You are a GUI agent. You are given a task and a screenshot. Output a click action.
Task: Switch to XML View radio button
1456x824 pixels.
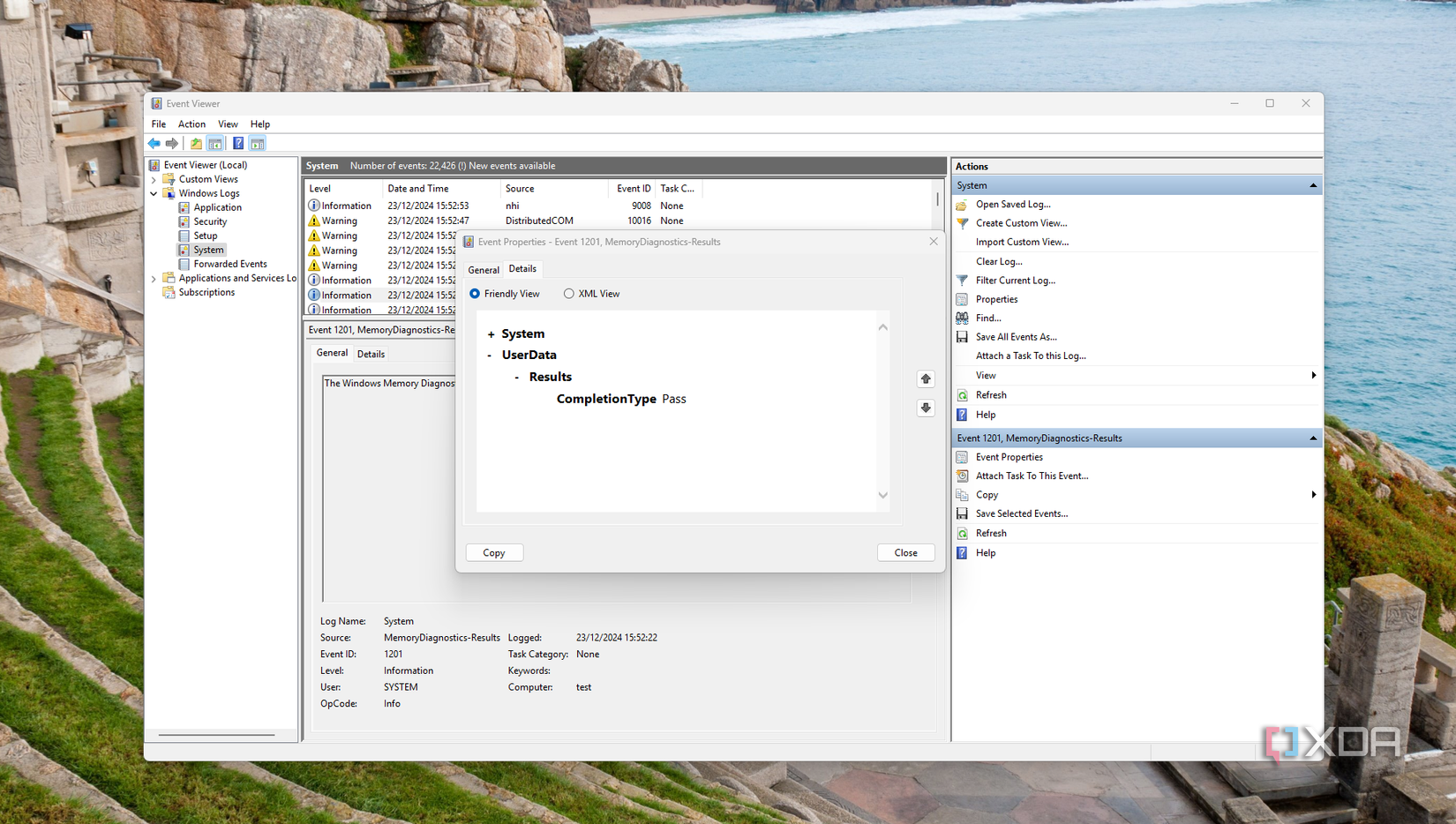pos(569,293)
